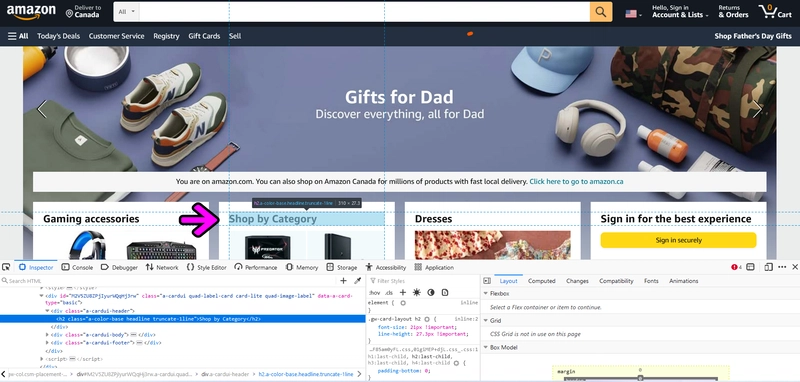Click the Amazon search text field

tap(364, 12)
